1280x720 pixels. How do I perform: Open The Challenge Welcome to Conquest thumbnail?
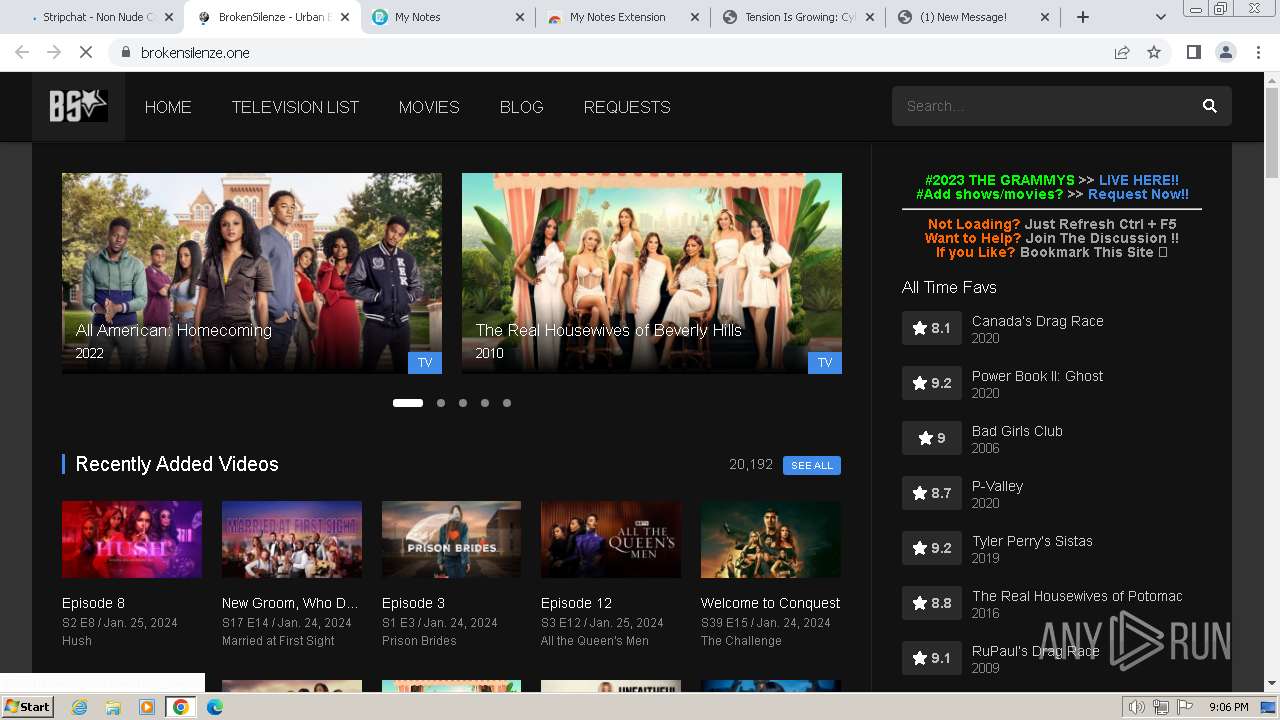click(771, 540)
